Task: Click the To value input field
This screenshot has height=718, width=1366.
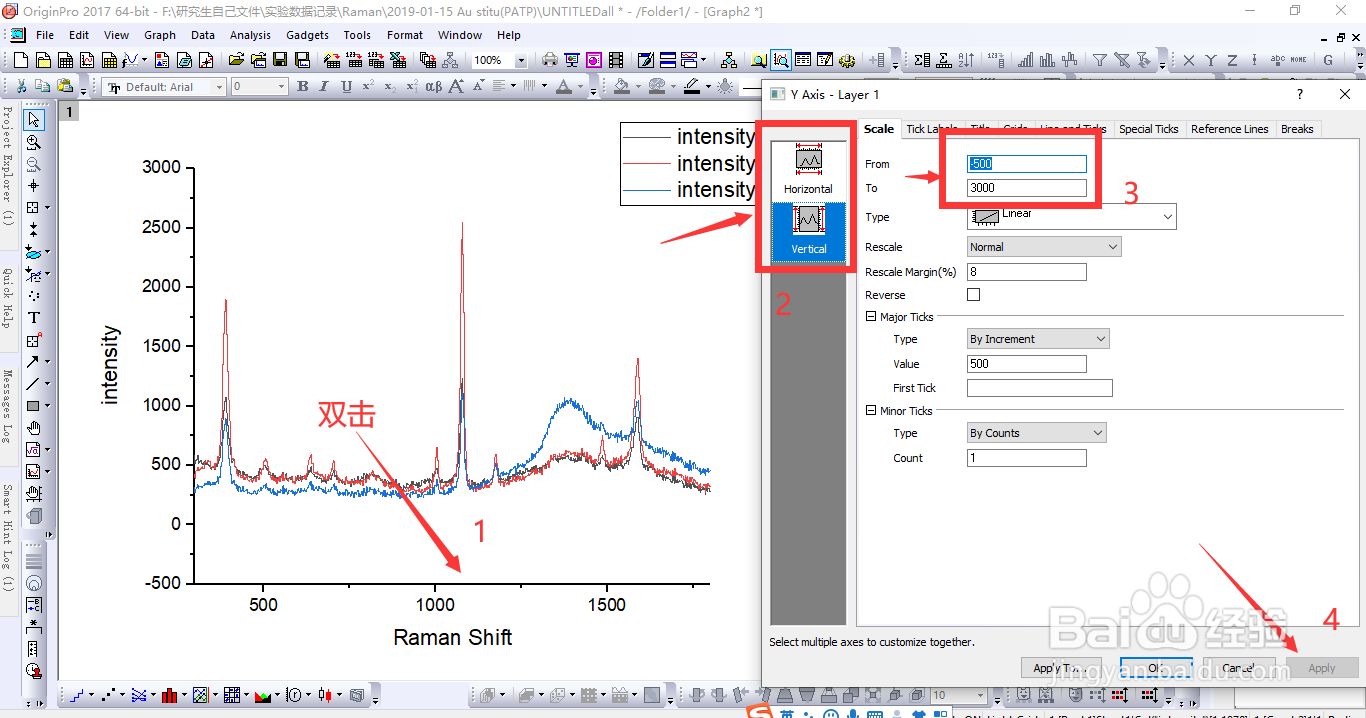Action: click(x=1026, y=188)
